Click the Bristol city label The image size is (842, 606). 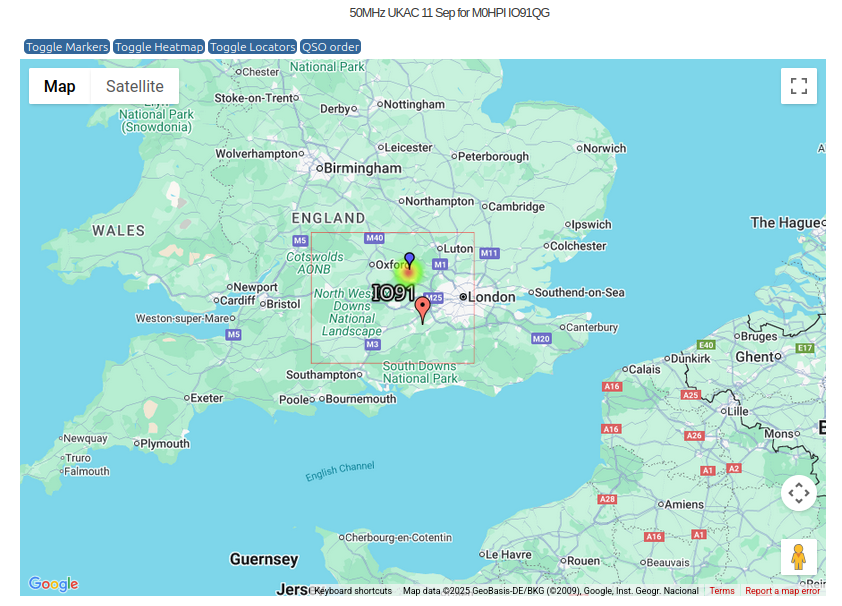[283, 304]
